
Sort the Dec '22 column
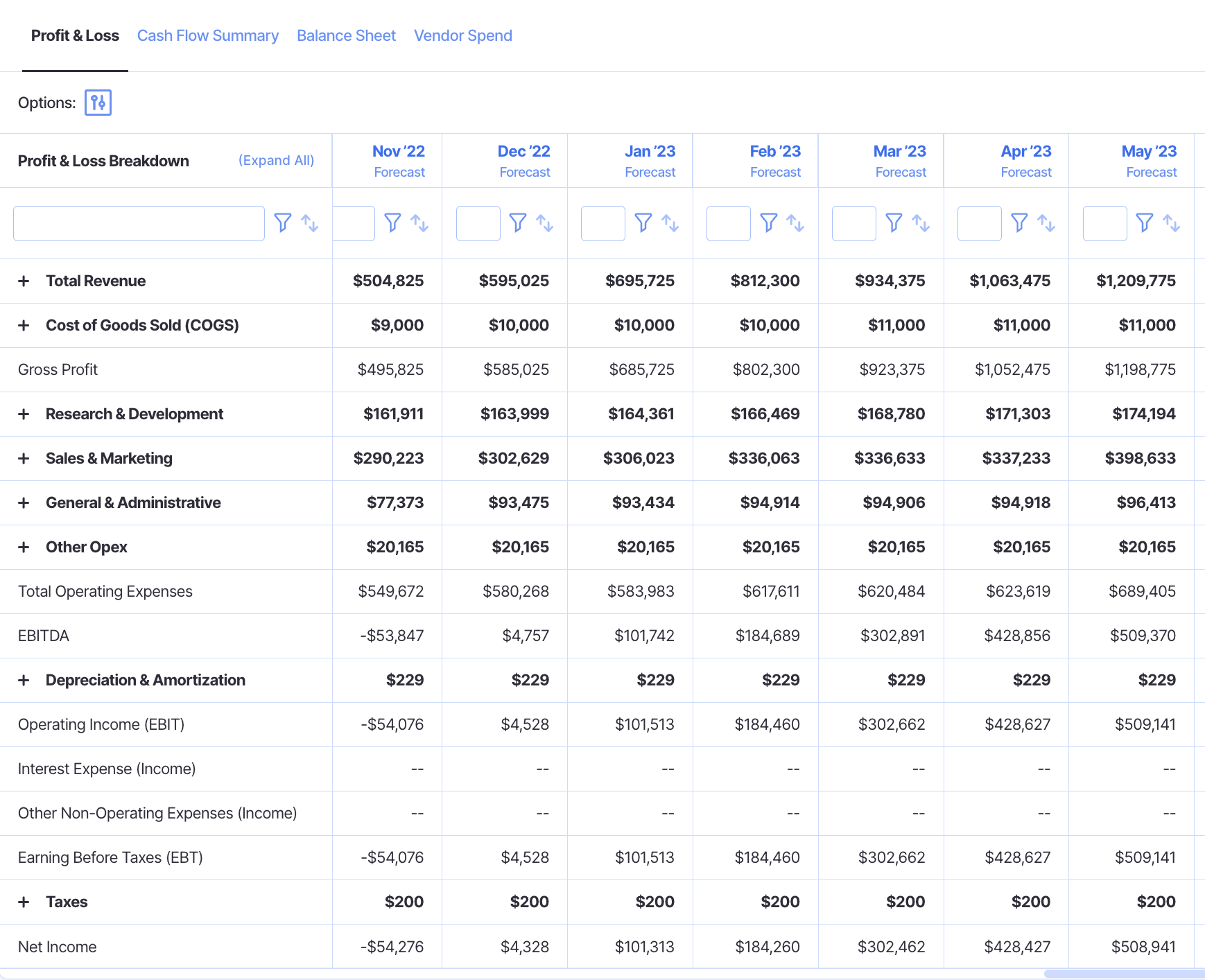pos(544,222)
